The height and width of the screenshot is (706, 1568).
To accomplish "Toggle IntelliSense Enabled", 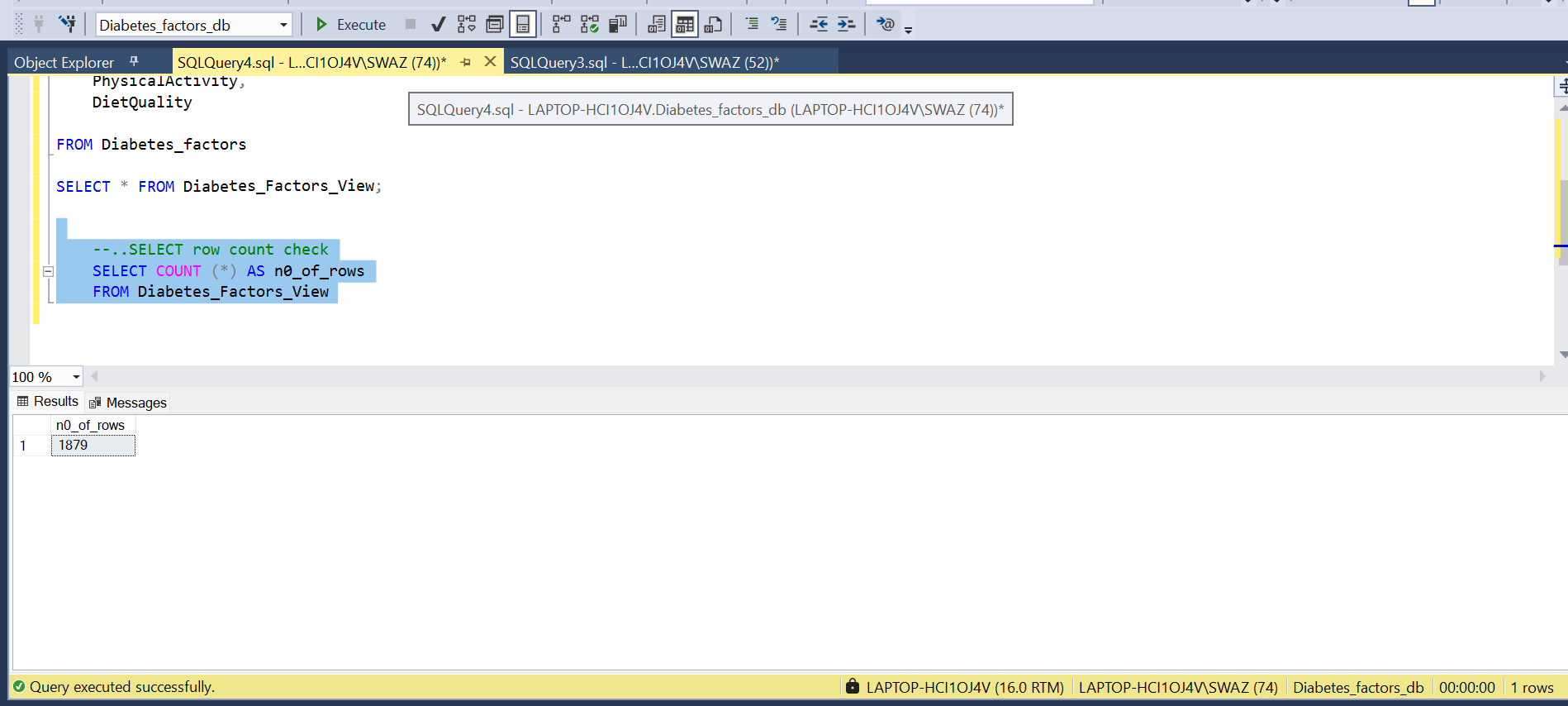I will 523,24.
